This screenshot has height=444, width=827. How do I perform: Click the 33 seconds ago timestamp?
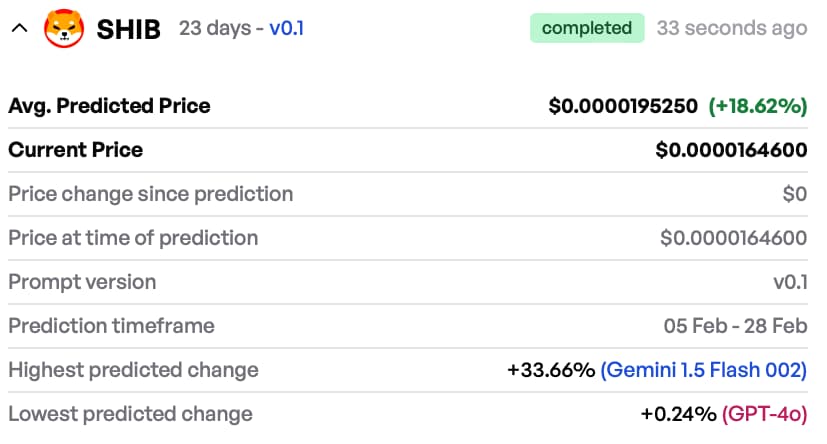pyautogui.click(x=731, y=28)
